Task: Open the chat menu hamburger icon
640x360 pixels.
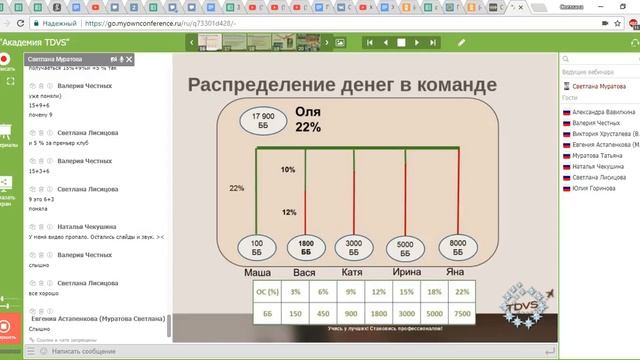Action: (31, 351)
